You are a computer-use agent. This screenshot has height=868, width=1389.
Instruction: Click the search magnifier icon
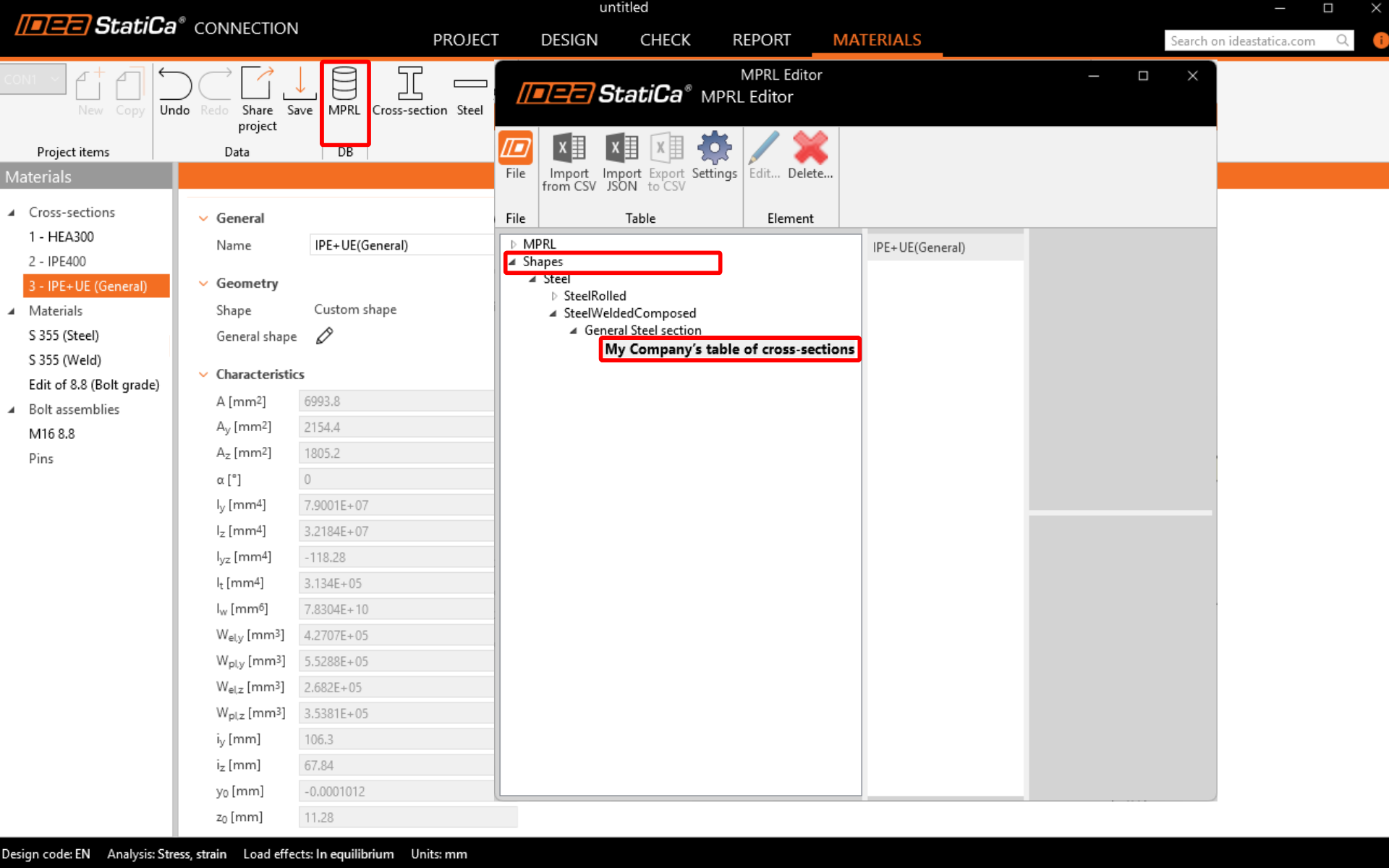coord(1343,41)
